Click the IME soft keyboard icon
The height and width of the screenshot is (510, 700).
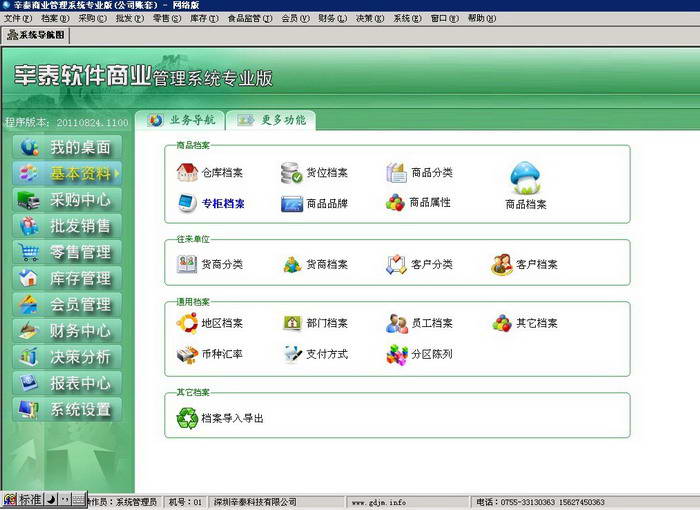point(79,499)
